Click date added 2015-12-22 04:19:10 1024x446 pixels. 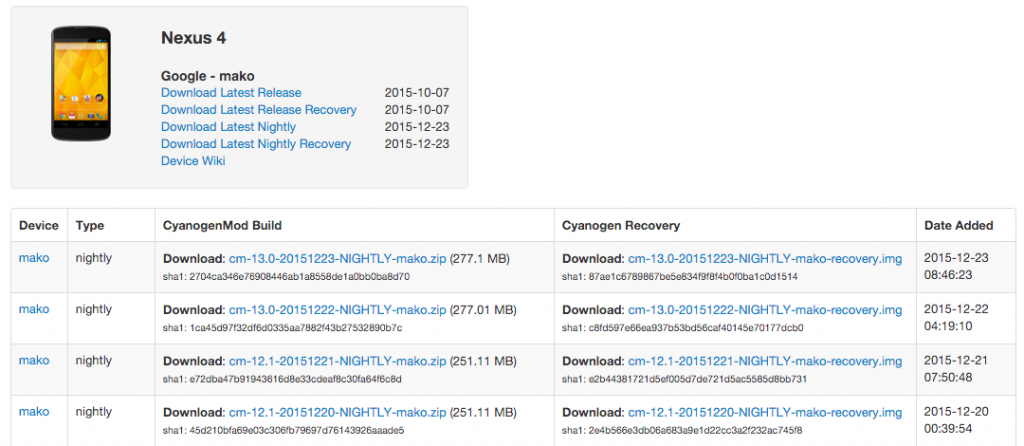click(x=957, y=317)
